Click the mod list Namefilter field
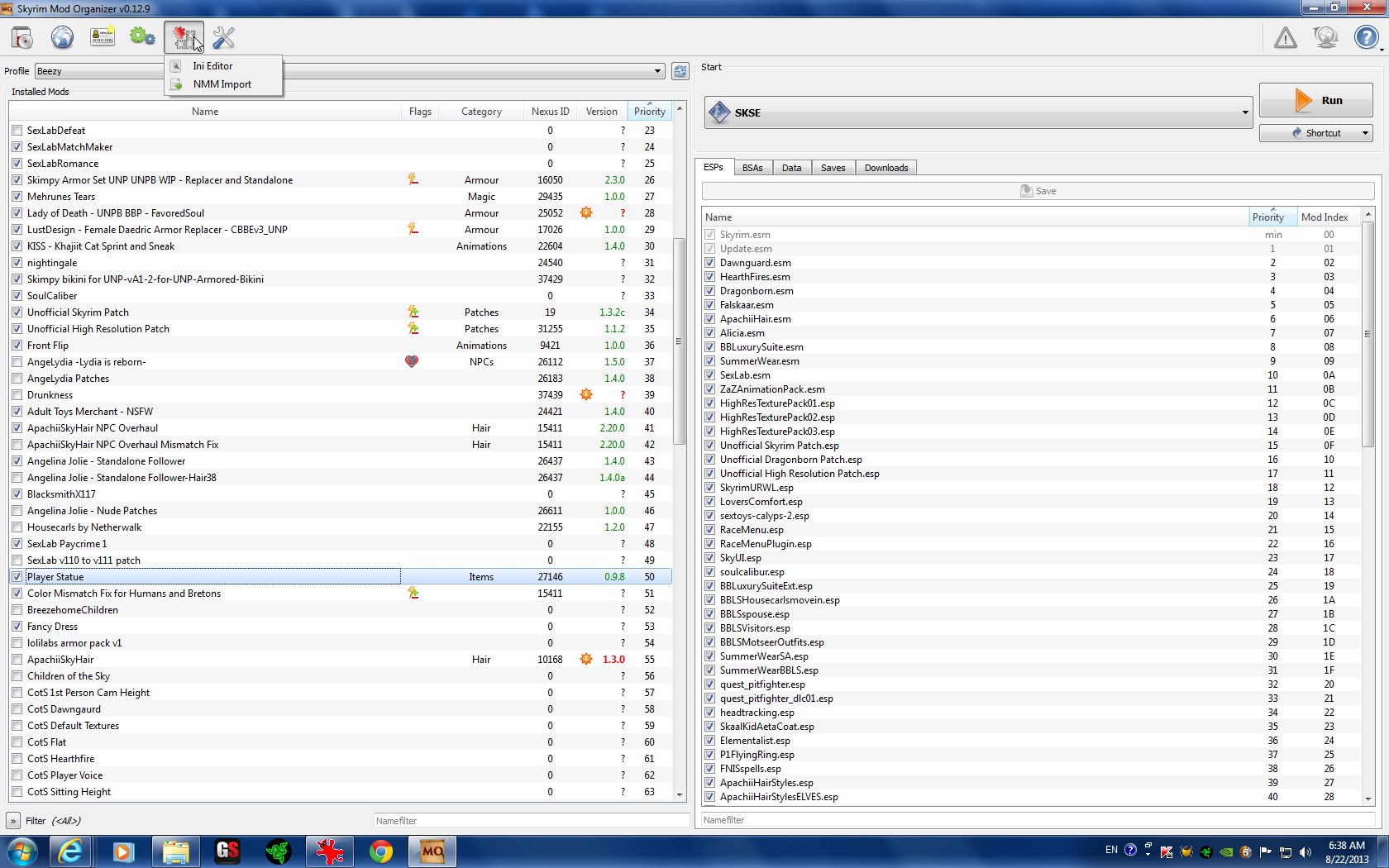The image size is (1389, 868). tap(529, 821)
